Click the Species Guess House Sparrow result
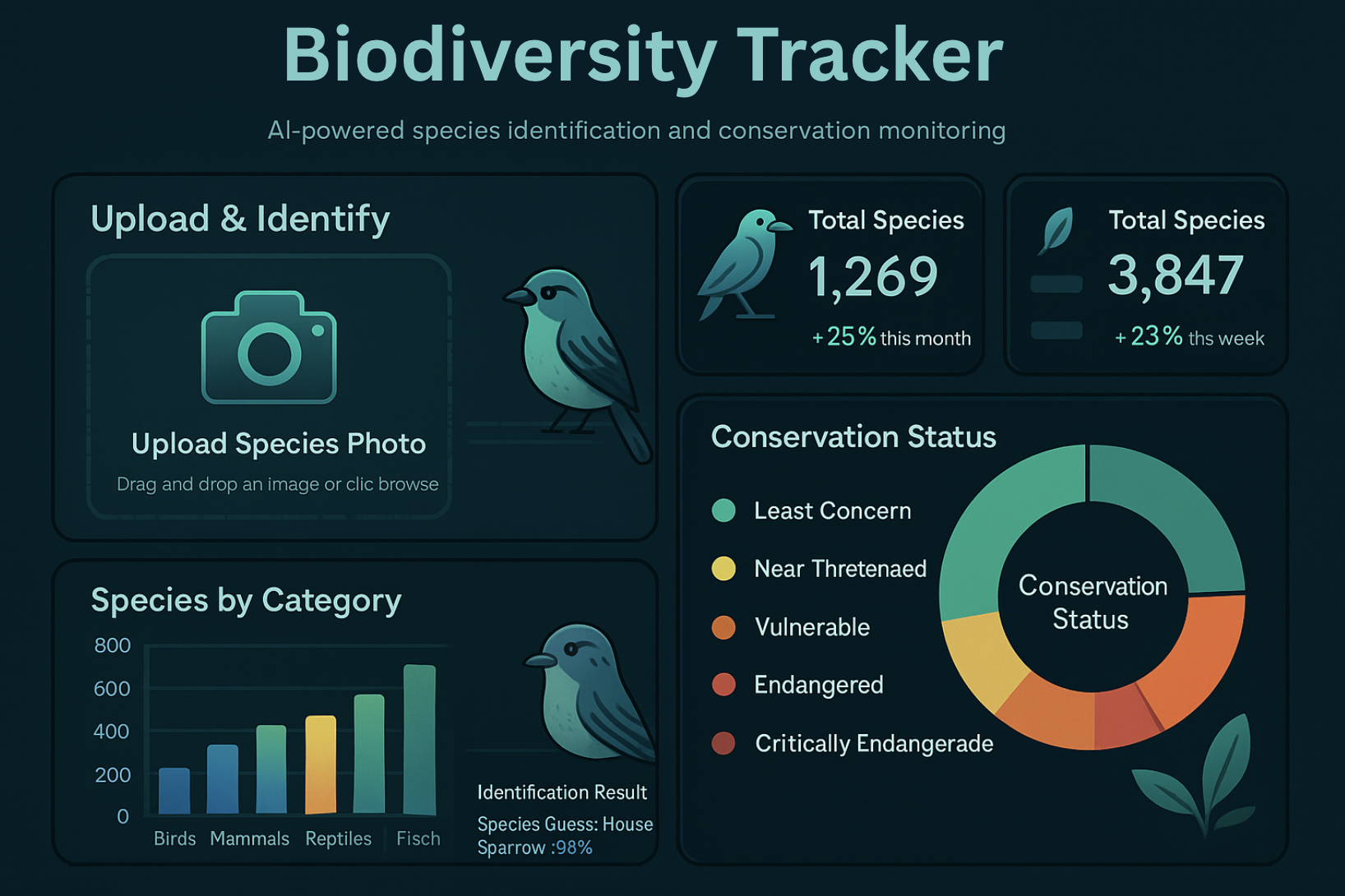This screenshot has height=896, width=1345. tap(565, 836)
